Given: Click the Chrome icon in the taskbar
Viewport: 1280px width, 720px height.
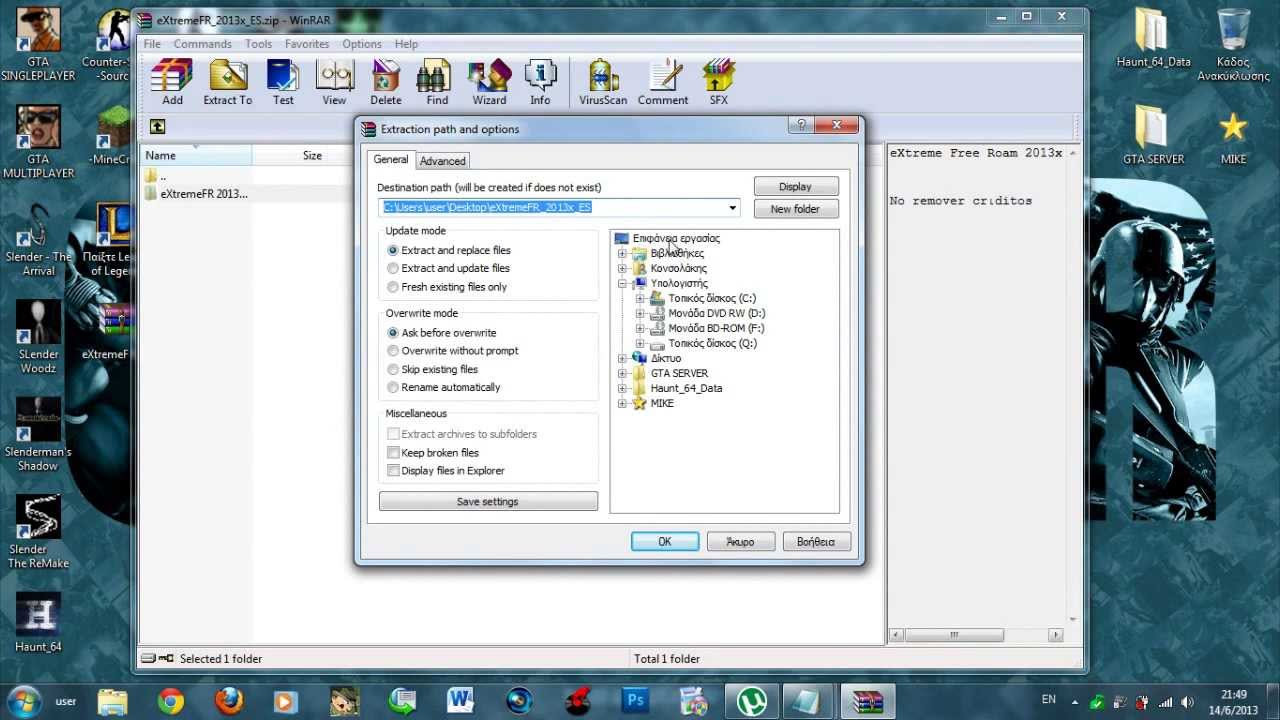Looking at the screenshot, I should coord(171,700).
